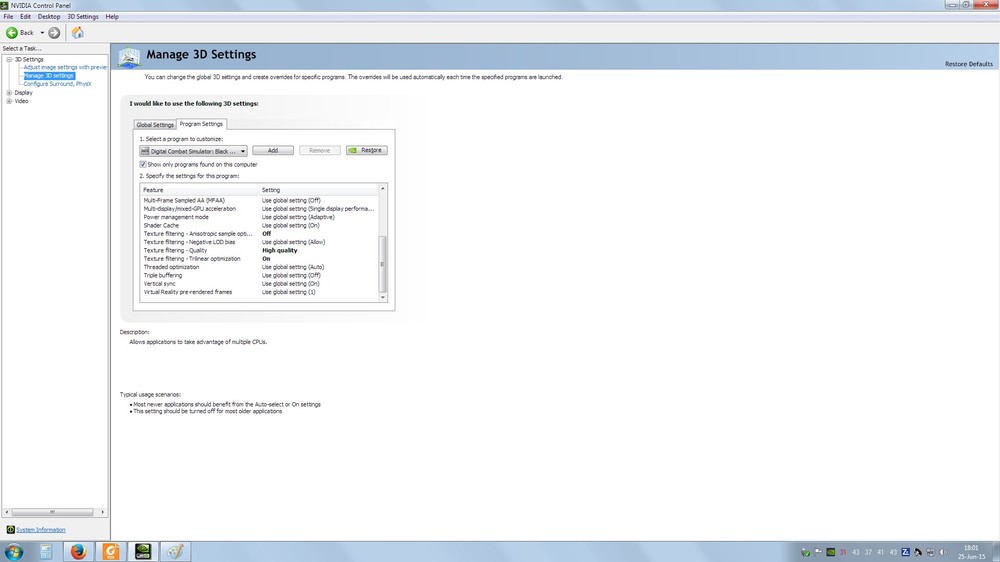Click the task pane scroll-left arrow

pos(6,512)
